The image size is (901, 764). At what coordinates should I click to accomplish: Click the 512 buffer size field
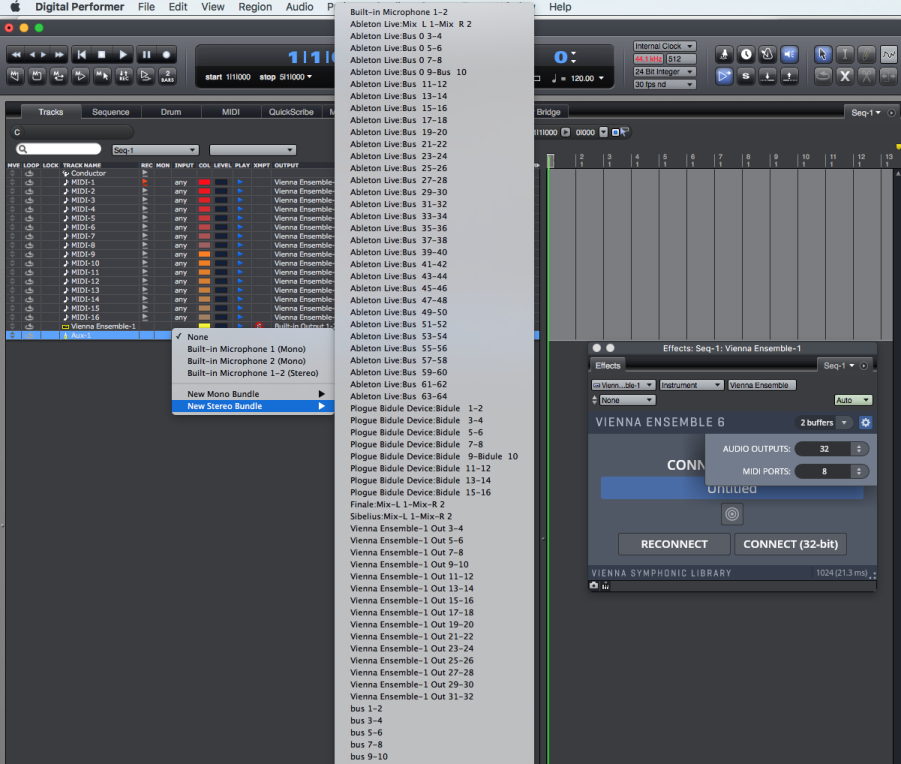[x=681, y=59]
